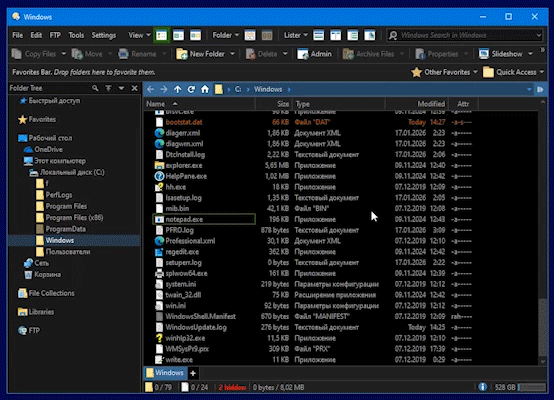Click the Quick Access folder icon
The width and height of the screenshot is (554, 400).
click(x=488, y=72)
